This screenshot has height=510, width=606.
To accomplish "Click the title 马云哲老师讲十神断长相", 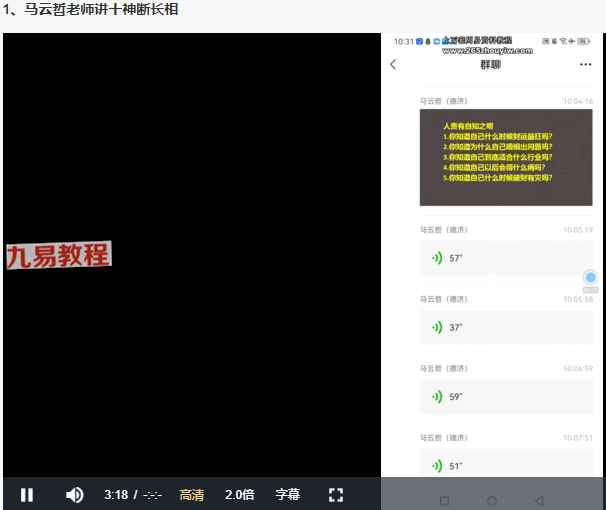I will pyautogui.click(x=101, y=9).
